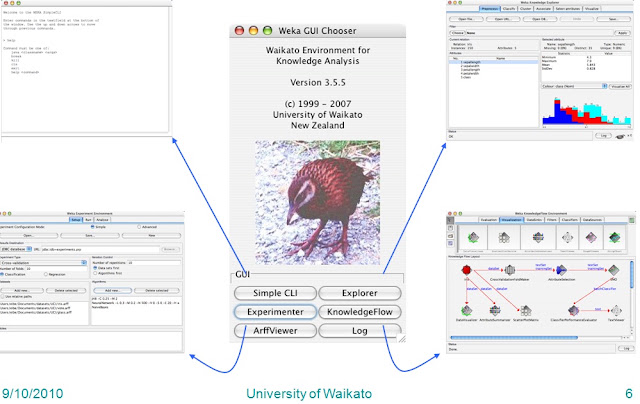Click the URL input field in Experimenter
This screenshot has width=640, height=404.
coord(100,249)
